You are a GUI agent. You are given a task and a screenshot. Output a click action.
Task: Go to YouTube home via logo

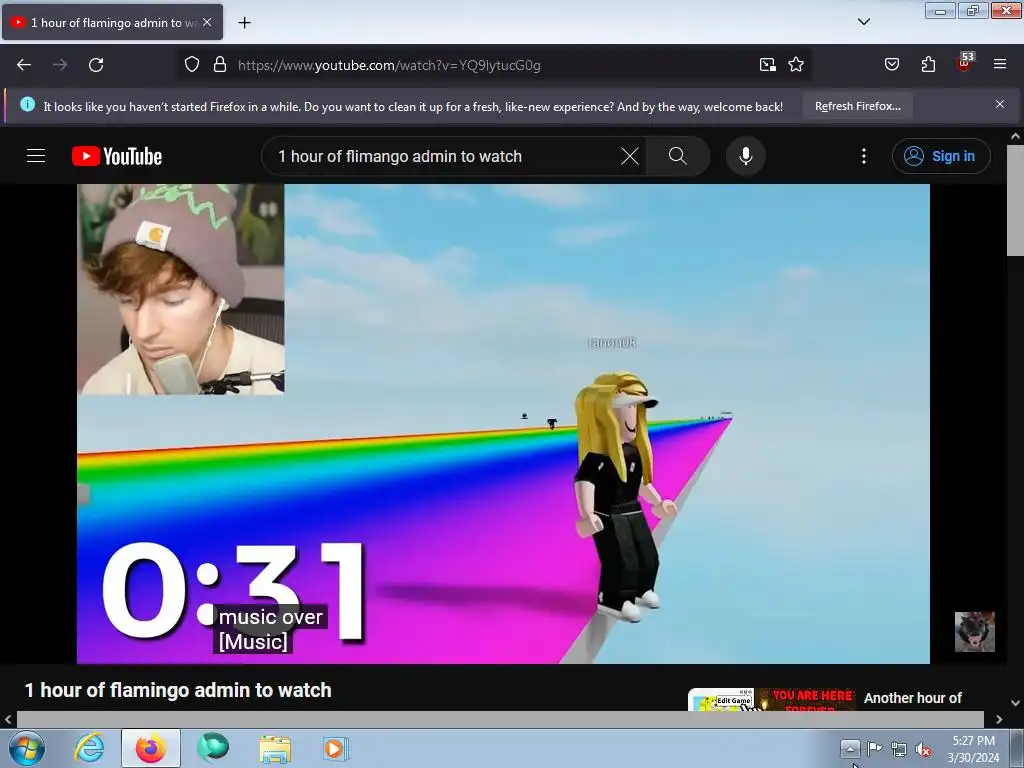(x=117, y=157)
